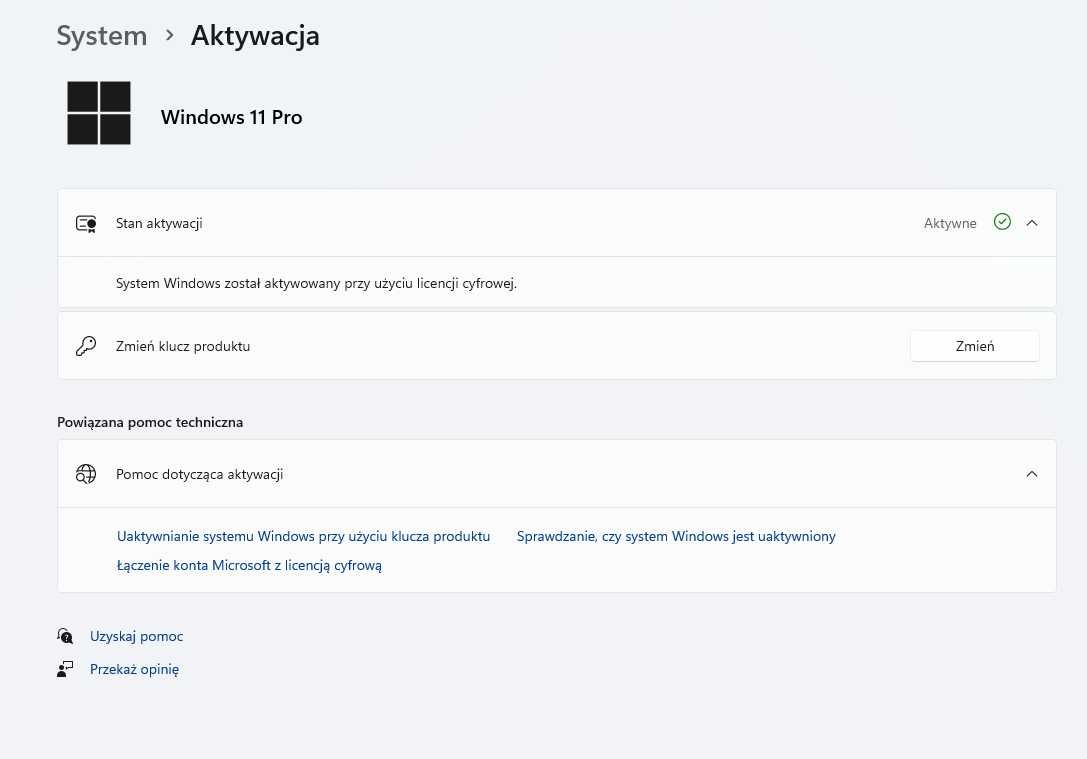The width and height of the screenshot is (1087, 759).
Task: Click the Aktywacja breadcrumb title
Action: (255, 36)
